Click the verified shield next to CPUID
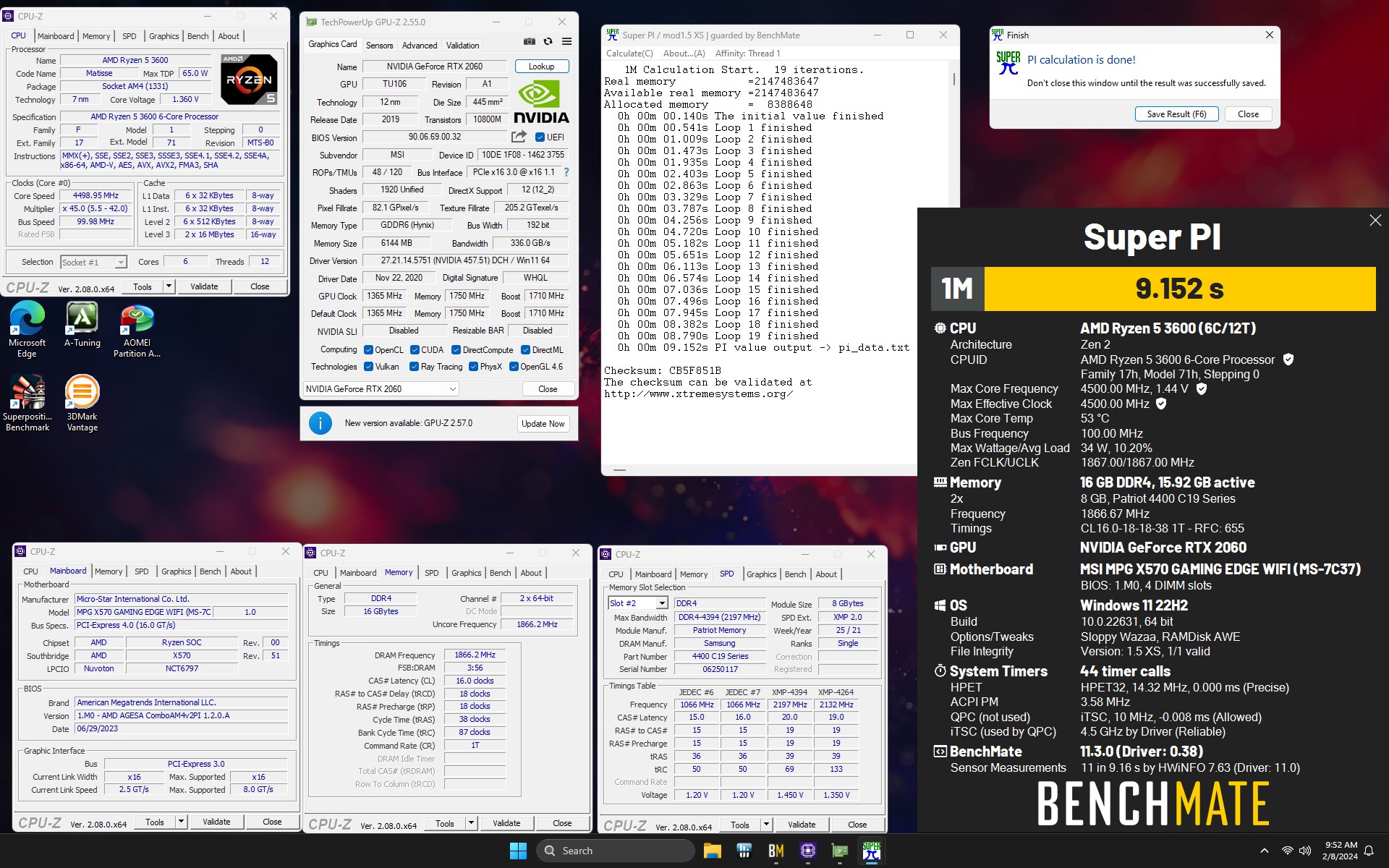Screen dimensions: 1389x868 (1288, 359)
